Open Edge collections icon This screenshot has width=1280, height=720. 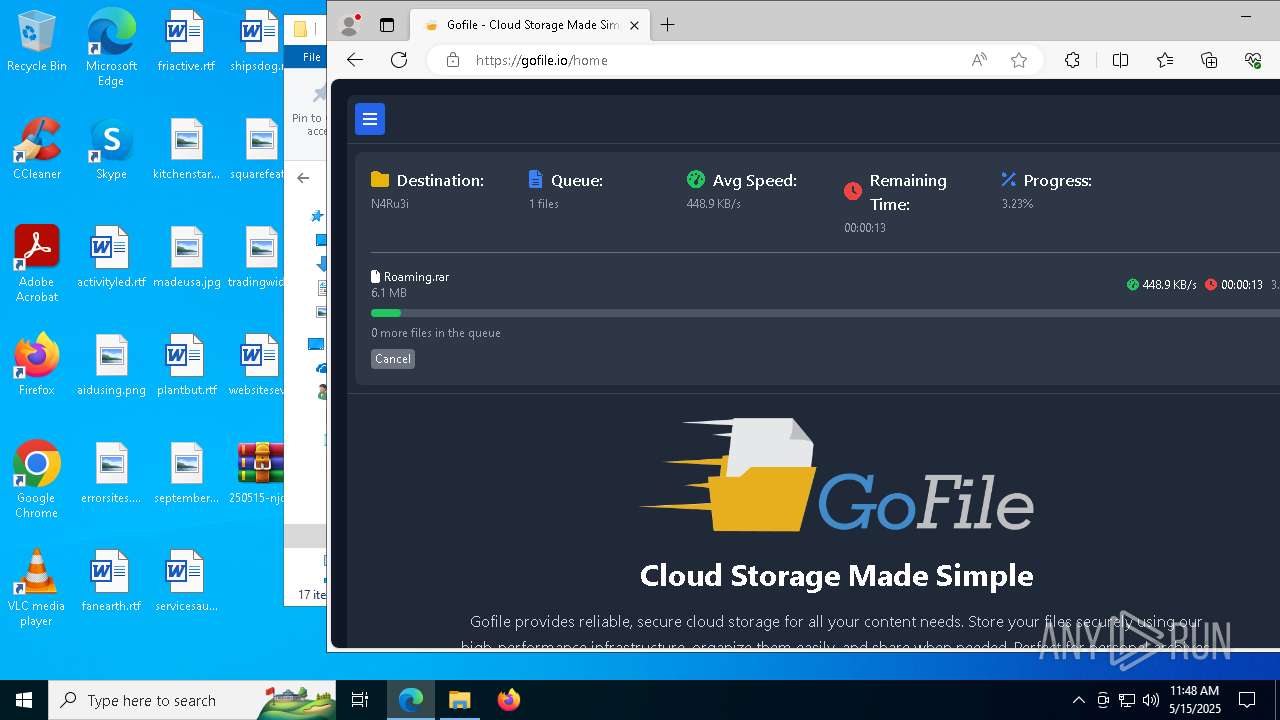point(1209,60)
